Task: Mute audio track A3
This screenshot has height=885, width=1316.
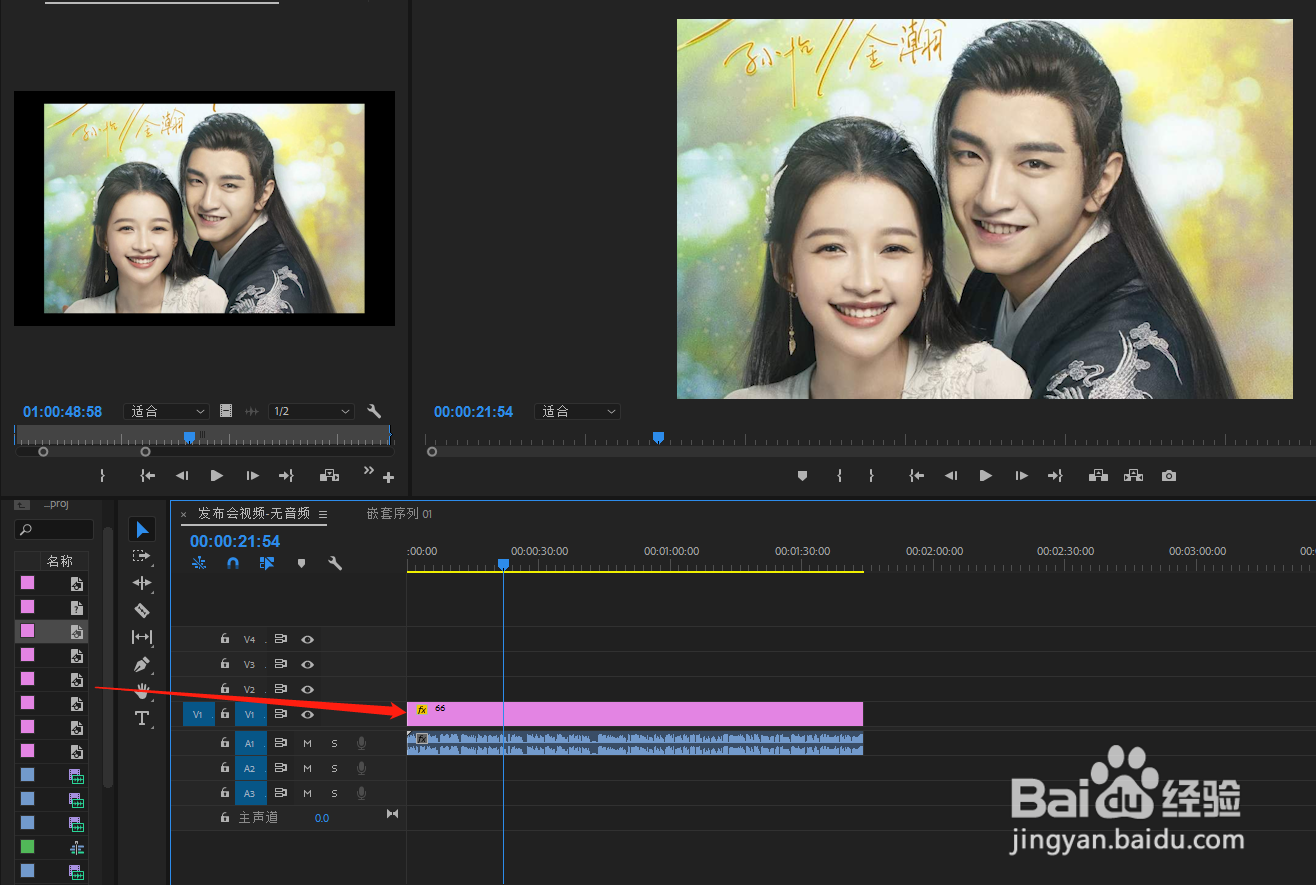Action: point(308,793)
